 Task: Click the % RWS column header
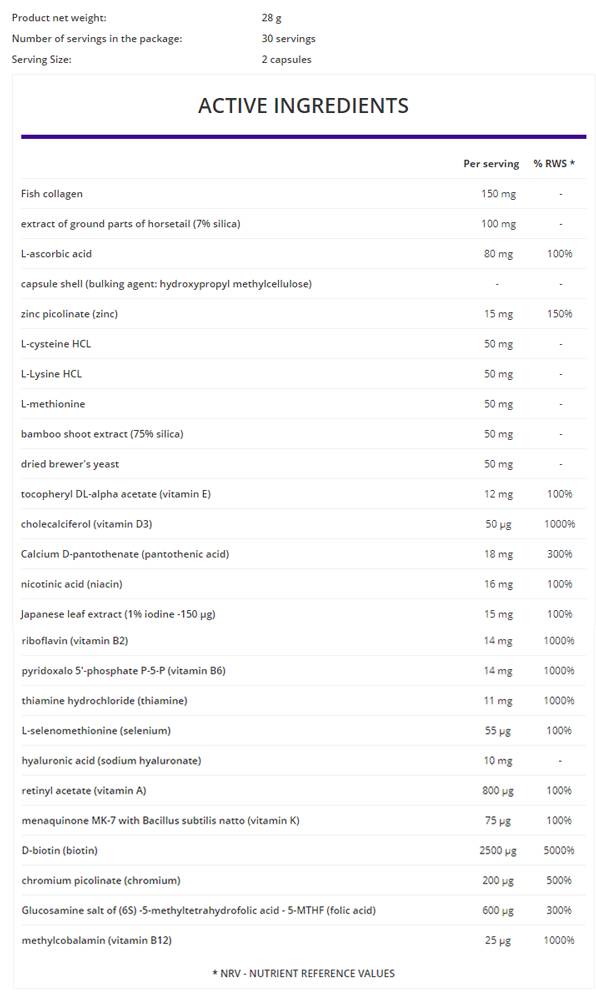(554, 164)
